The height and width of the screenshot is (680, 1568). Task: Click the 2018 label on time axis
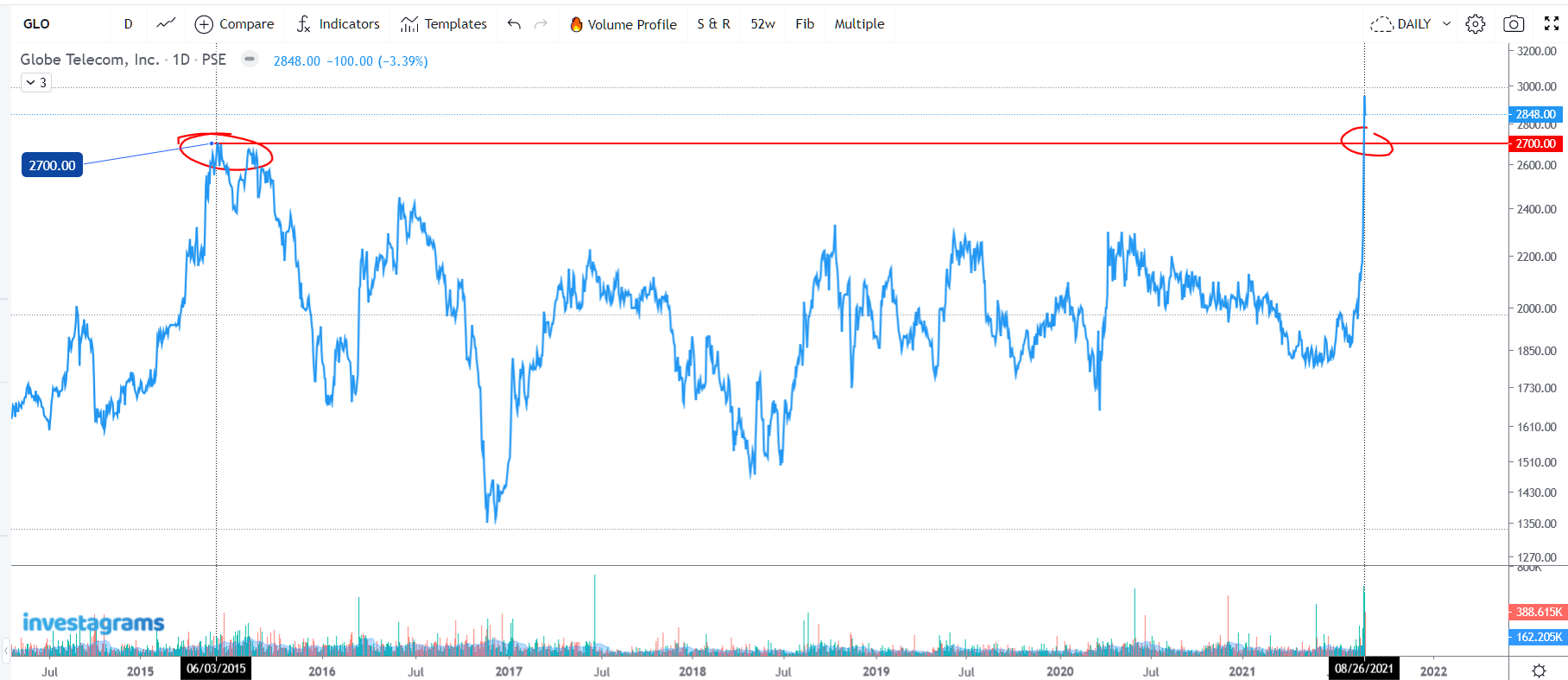point(692,671)
